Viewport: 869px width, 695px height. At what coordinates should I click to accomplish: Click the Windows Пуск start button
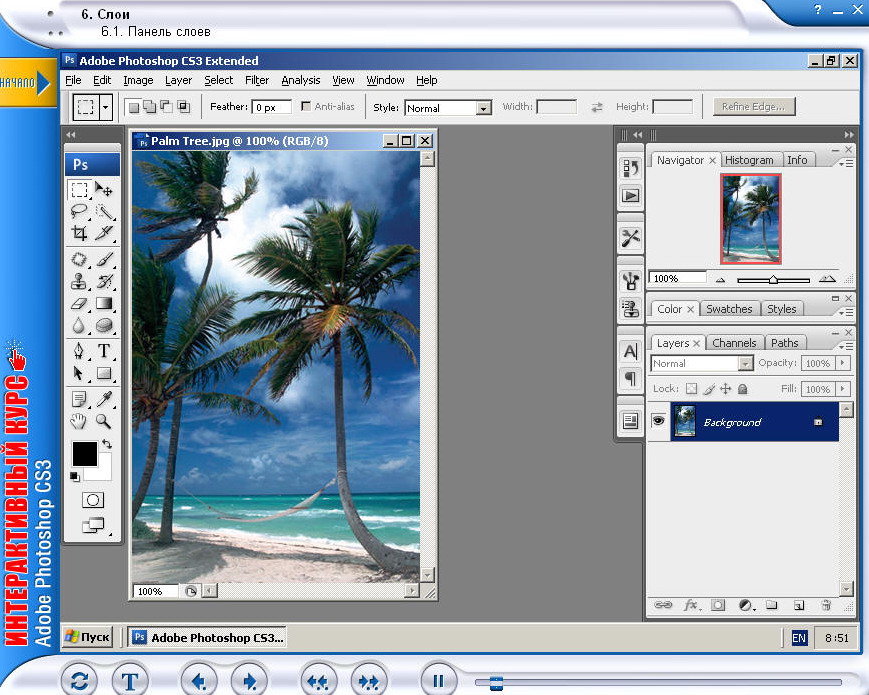click(87, 637)
